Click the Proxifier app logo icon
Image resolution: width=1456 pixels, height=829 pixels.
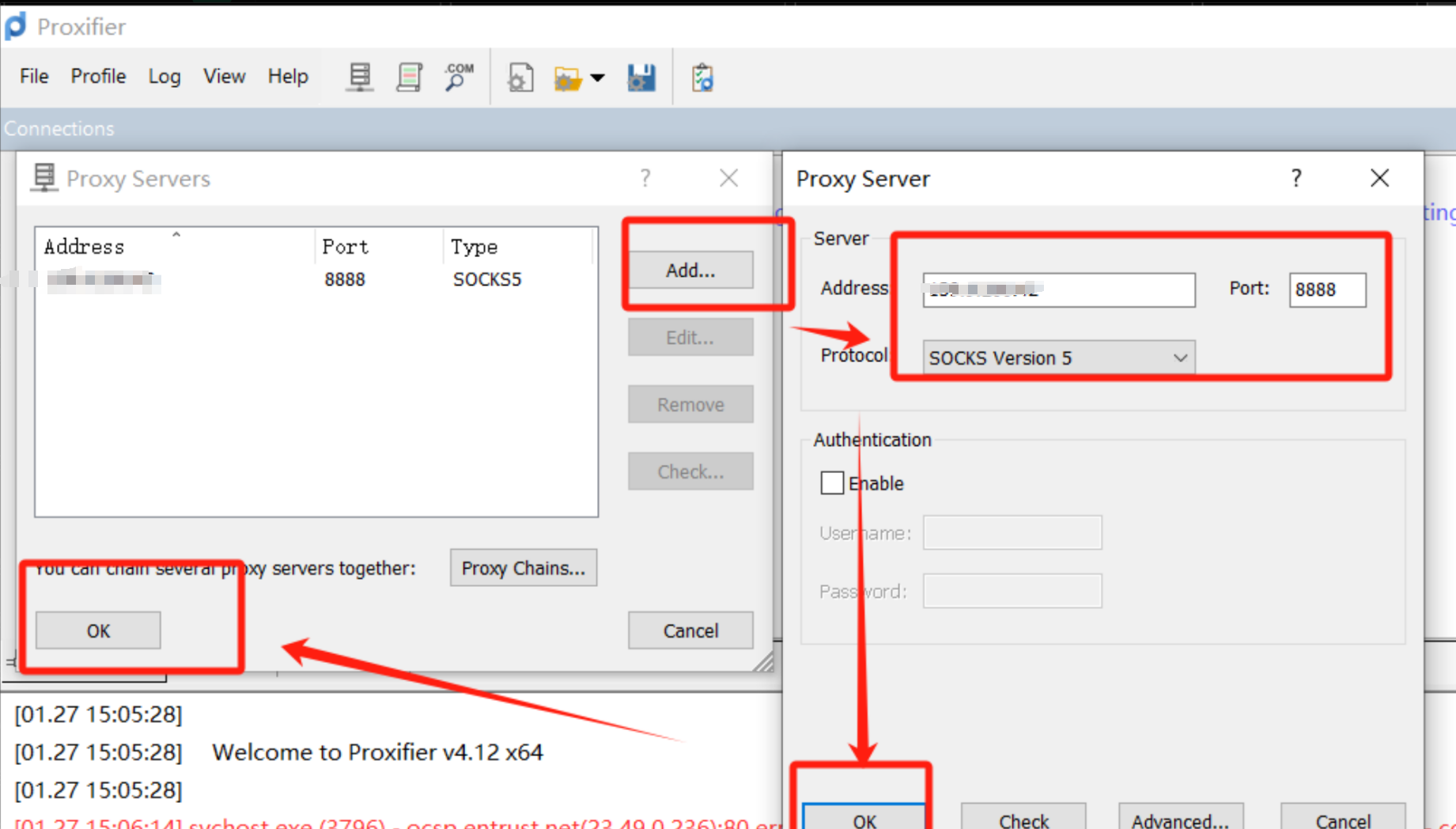click(15, 26)
